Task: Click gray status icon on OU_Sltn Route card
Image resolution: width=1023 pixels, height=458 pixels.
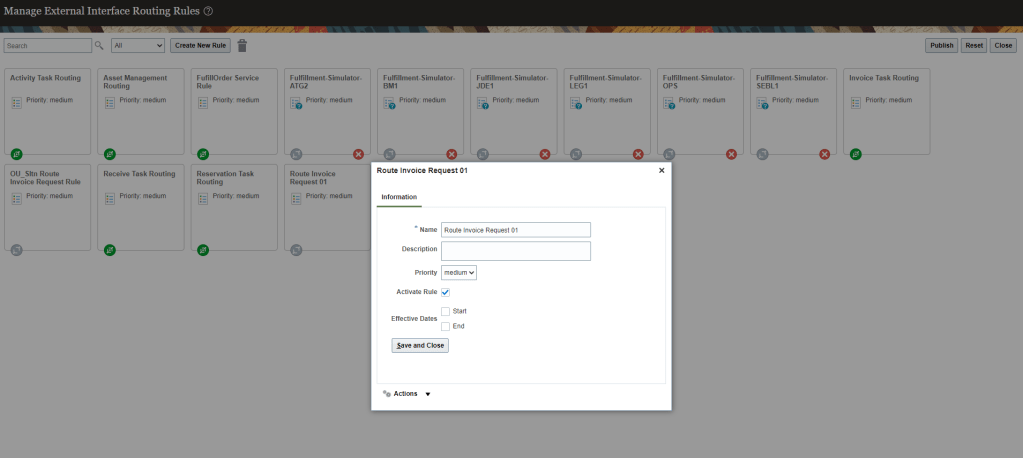Action: (x=16, y=249)
